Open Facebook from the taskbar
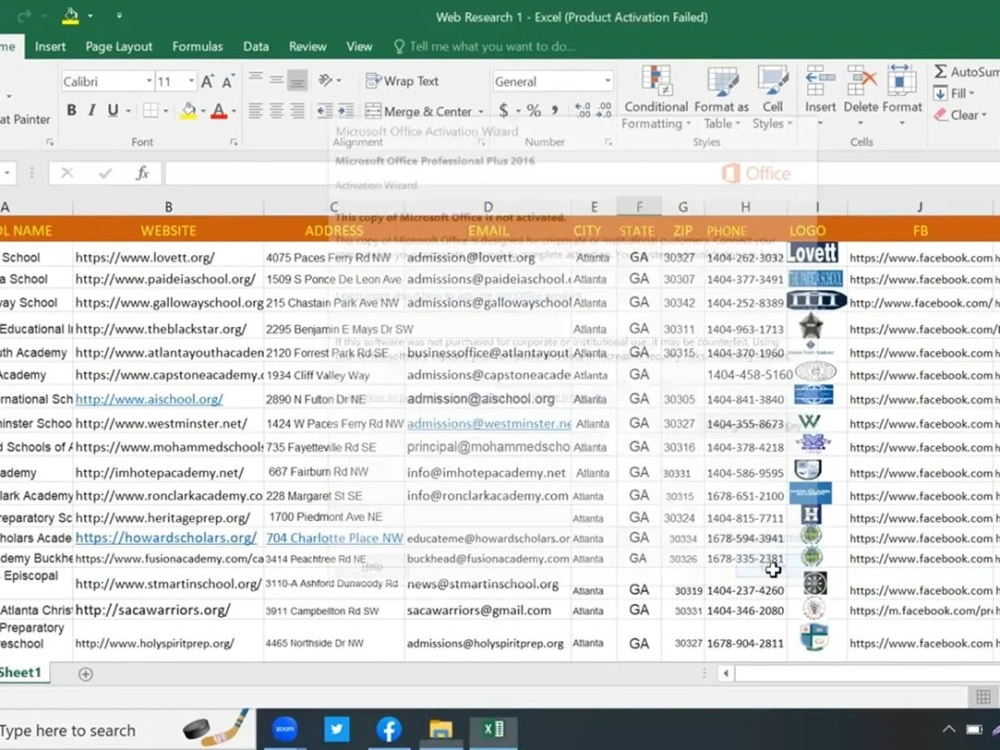Viewport: 1000px width, 750px height. click(x=388, y=729)
